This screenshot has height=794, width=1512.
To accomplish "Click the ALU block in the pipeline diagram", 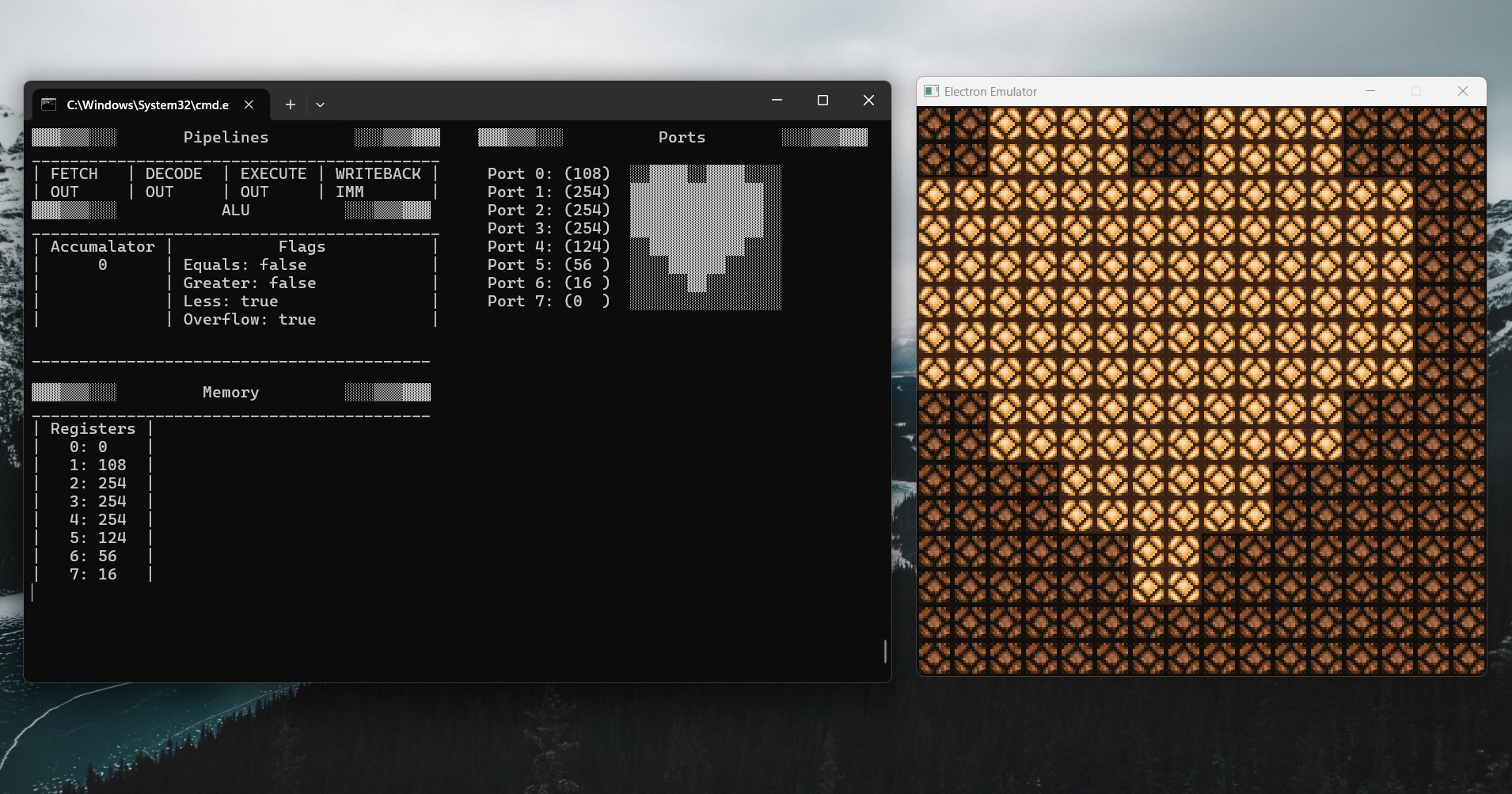I will click(x=234, y=210).
